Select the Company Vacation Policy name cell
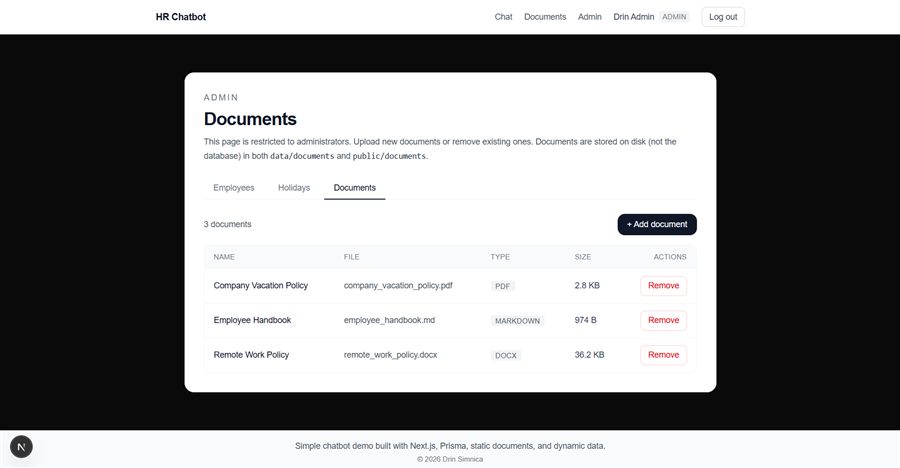The width and height of the screenshot is (900, 468). pyautogui.click(x=261, y=285)
